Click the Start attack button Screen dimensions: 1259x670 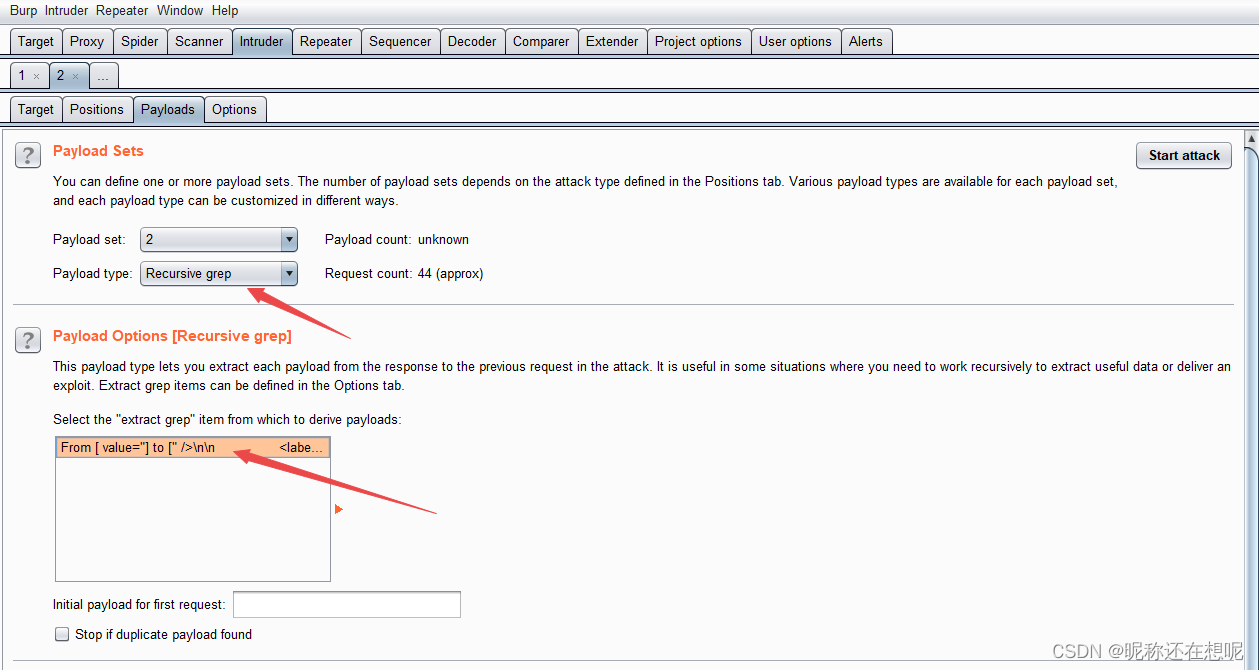tap(1184, 155)
